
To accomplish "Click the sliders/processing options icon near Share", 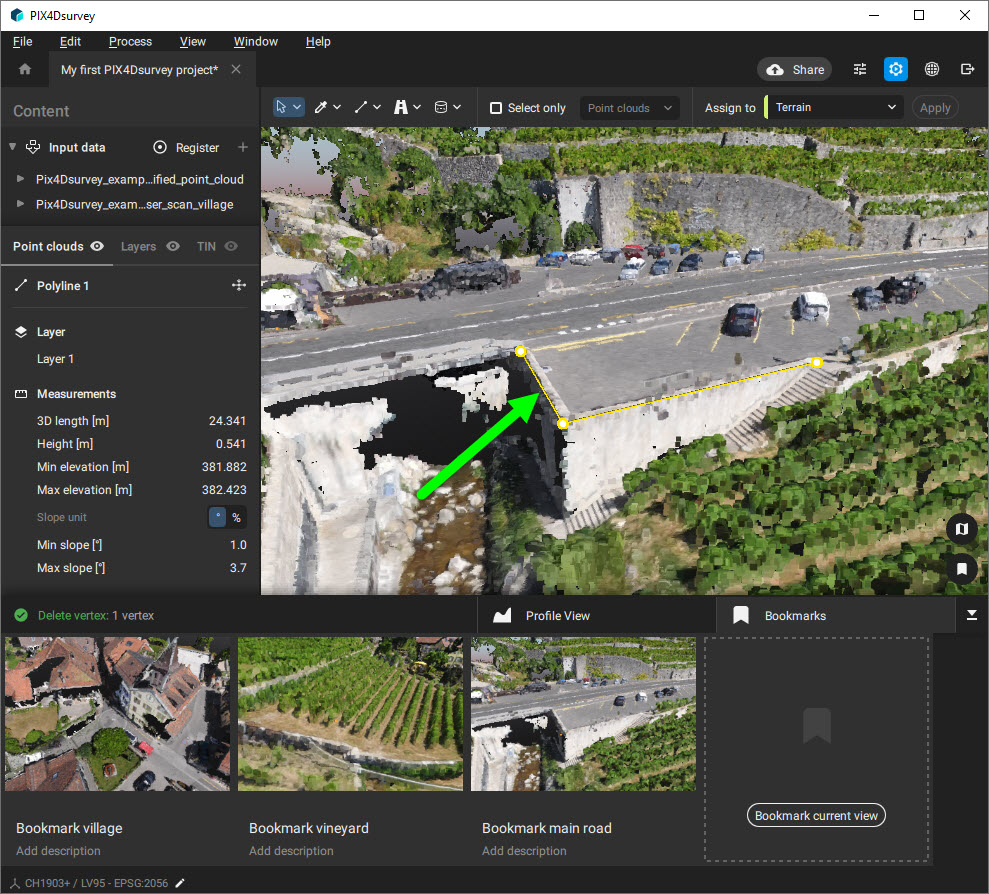I will click(859, 69).
